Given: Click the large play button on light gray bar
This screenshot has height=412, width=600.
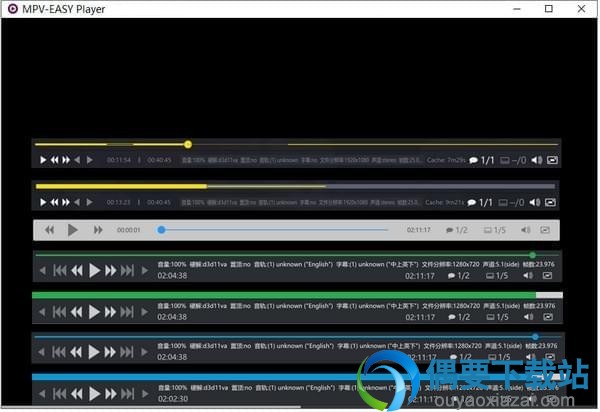Looking at the screenshot, I should pos(72,230).
